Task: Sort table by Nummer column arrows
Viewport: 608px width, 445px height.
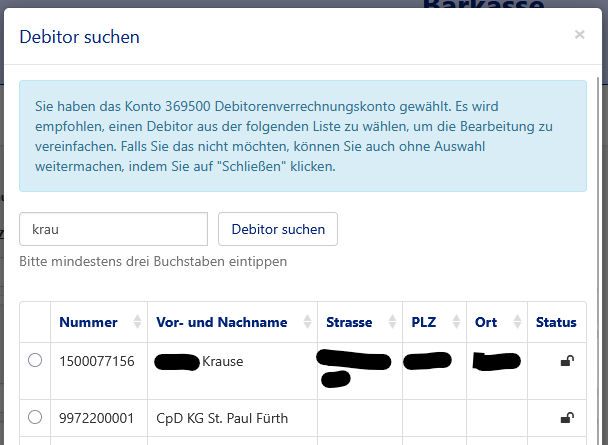Action: click(138, 322)
